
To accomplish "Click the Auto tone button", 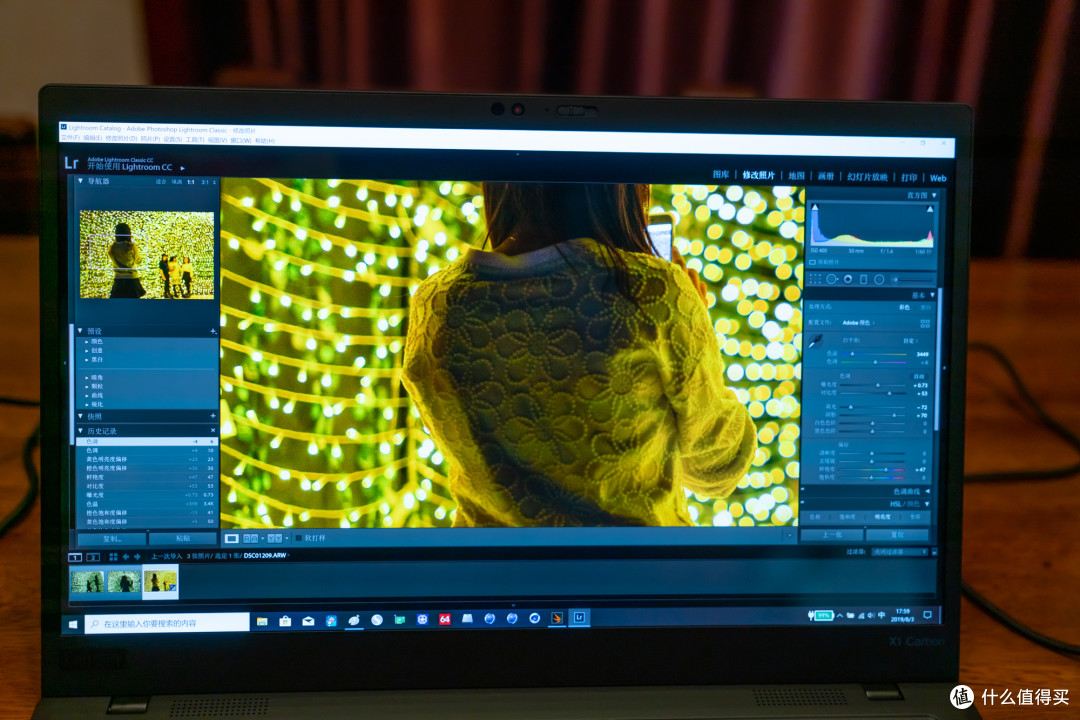I will click(x=919, y=377).
